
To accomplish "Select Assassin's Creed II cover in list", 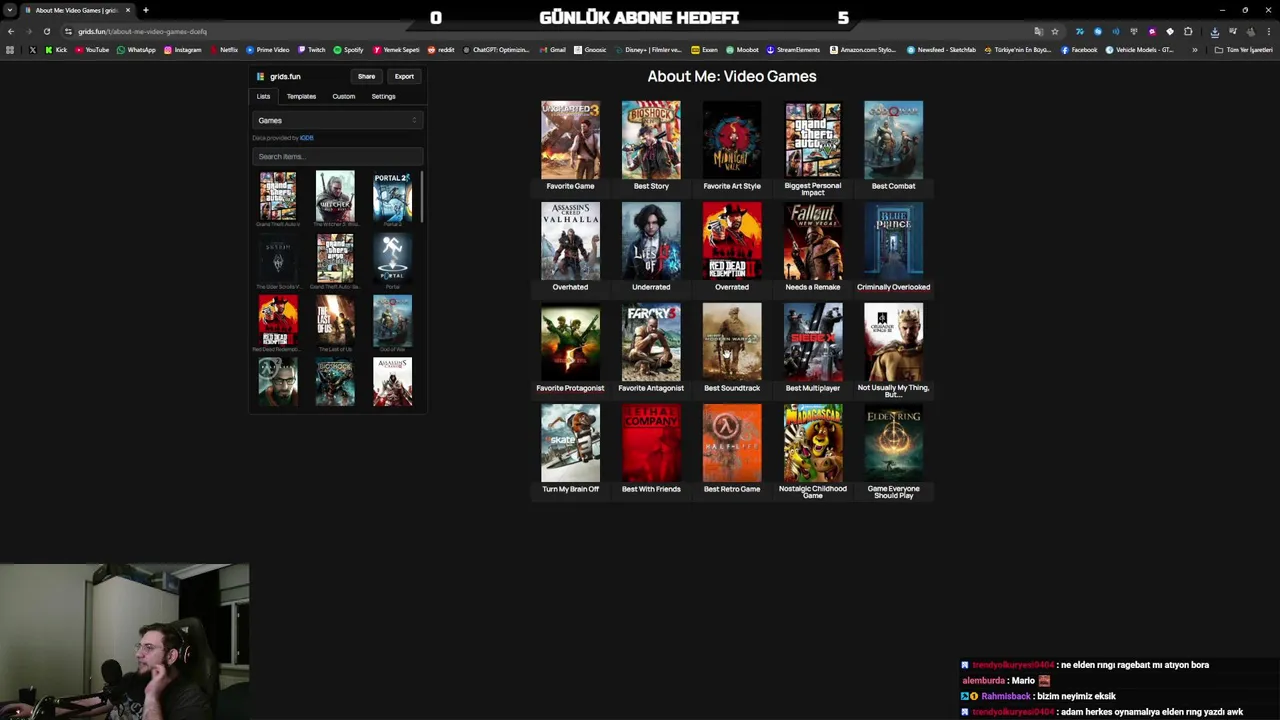I will [392, 382].
